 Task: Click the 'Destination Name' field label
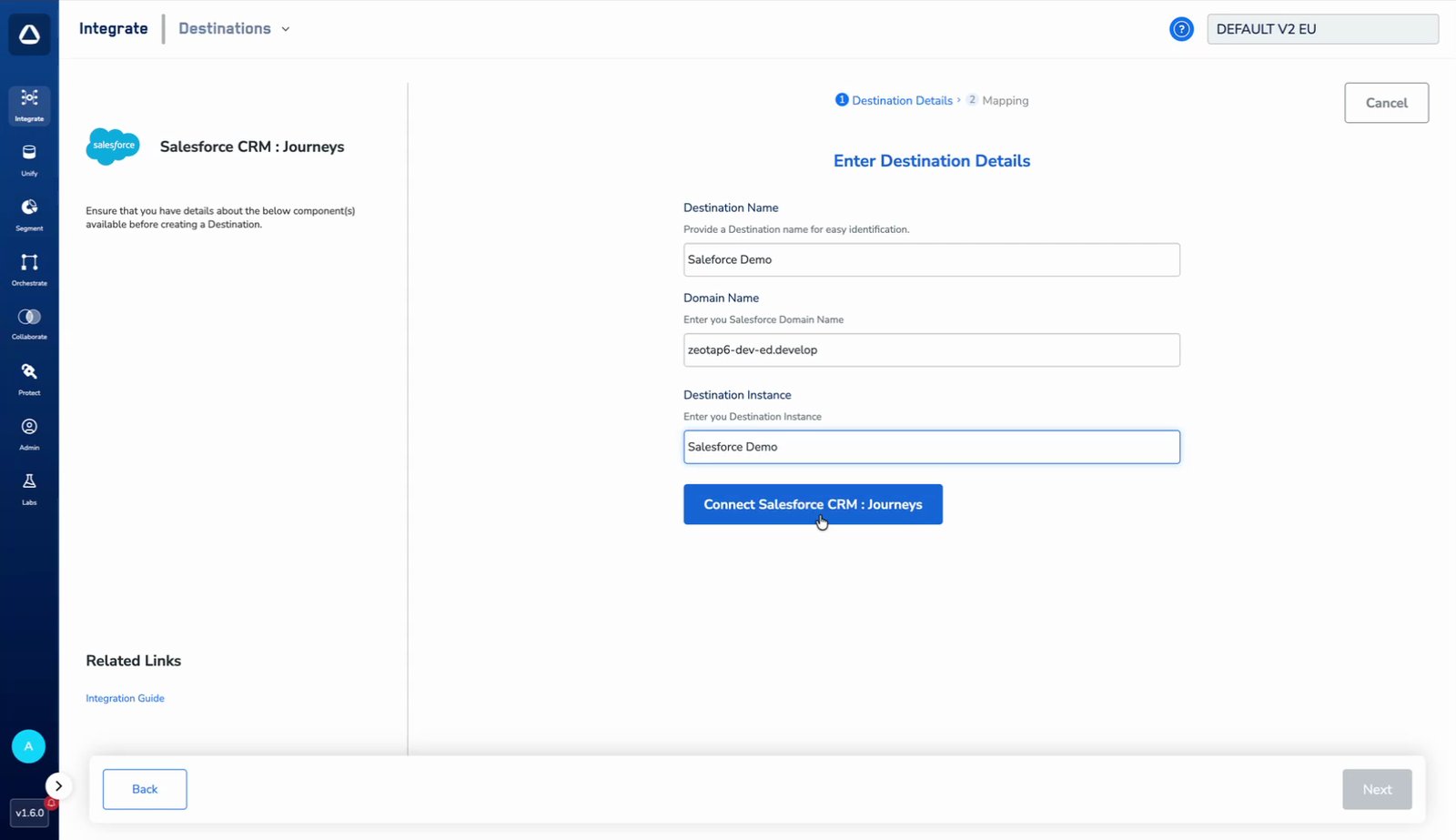731,207
